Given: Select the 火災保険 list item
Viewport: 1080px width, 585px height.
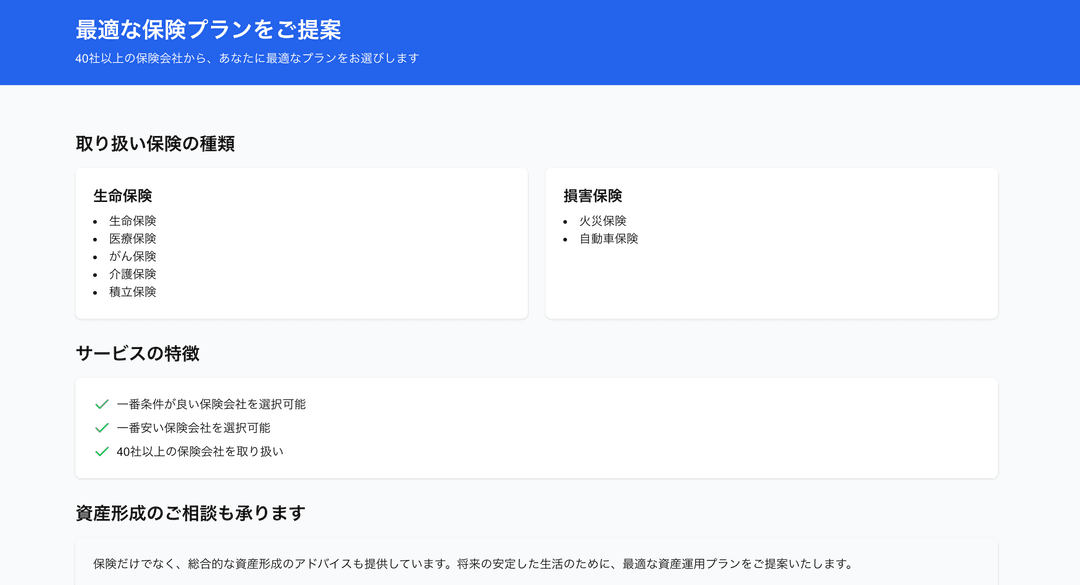Looking at the screenshot, I should [x=603, y=221].
